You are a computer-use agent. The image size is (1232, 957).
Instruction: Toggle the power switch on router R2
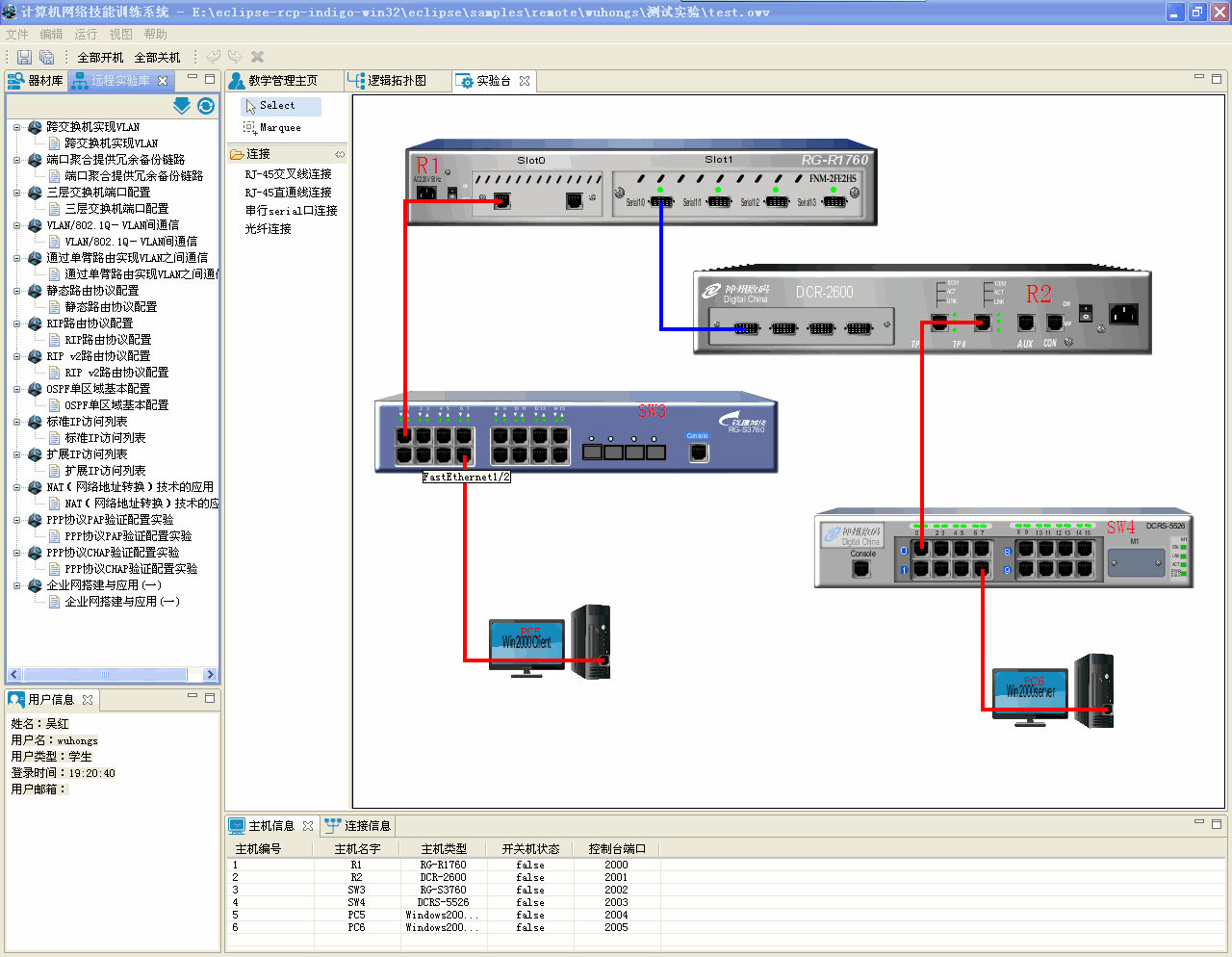tap(1086, 313)
